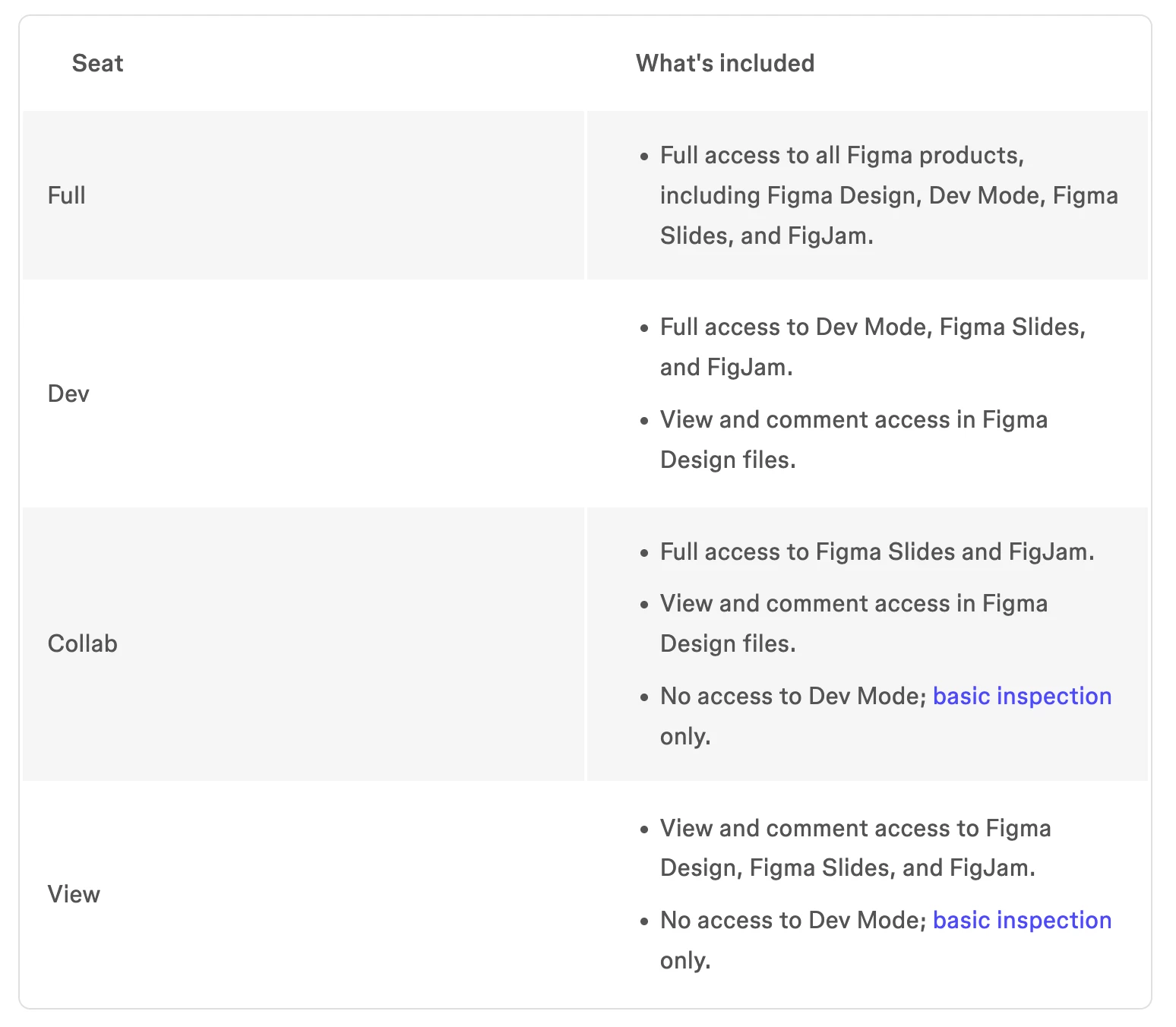Screen dimensions: 1176x1027
Task: Click 'Slides, and FigJam.' line in Full row
Action: pos(767,235)
